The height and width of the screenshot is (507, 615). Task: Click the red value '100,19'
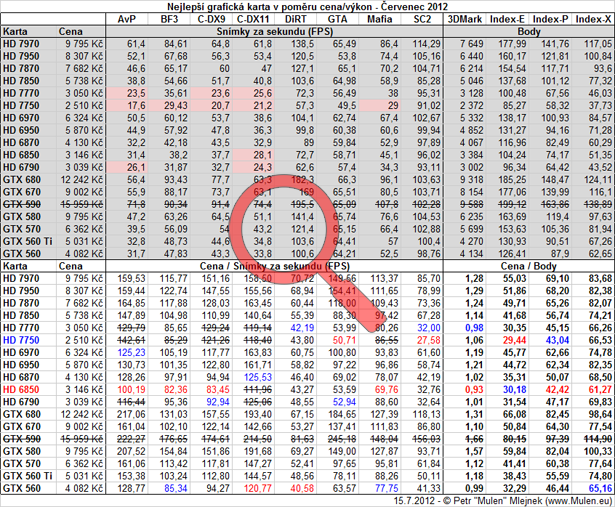click(131, 389)
